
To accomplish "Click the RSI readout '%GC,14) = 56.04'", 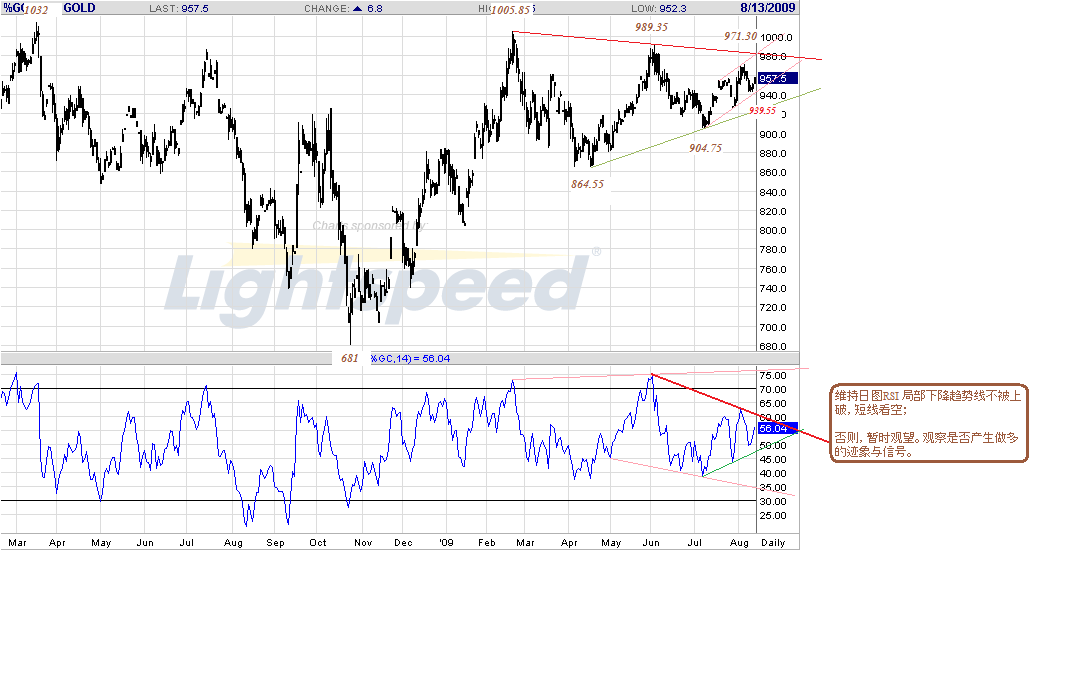I will [410, 359].
